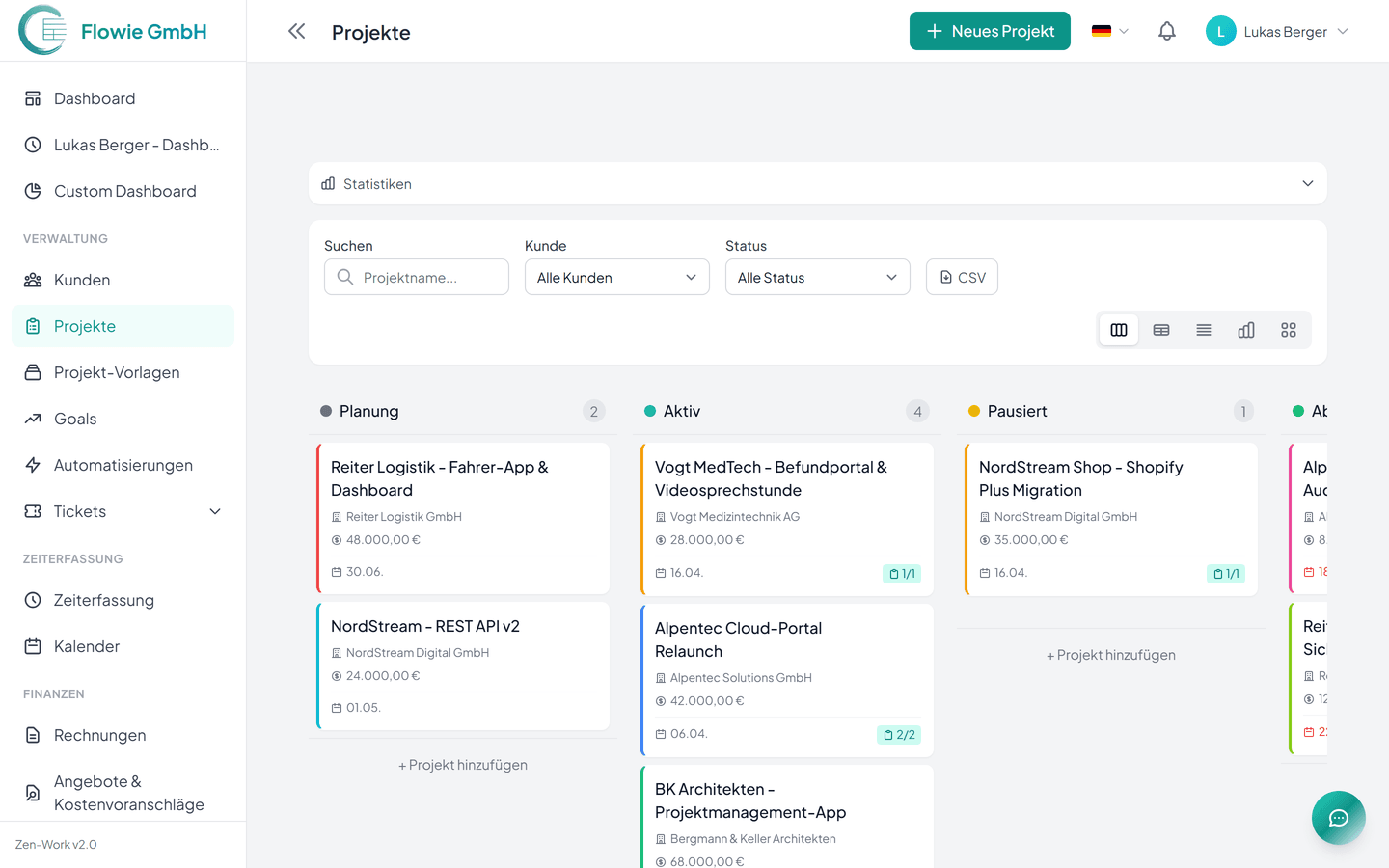Select the grid tiles view
Screen dimensions: 1389x868
pos(1289,330)
